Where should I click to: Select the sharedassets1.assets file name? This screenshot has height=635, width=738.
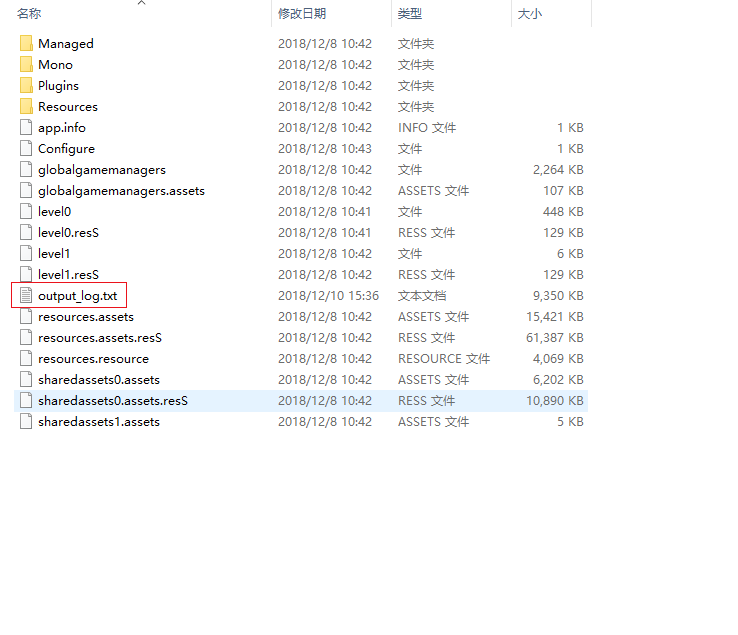coord(99,422)
